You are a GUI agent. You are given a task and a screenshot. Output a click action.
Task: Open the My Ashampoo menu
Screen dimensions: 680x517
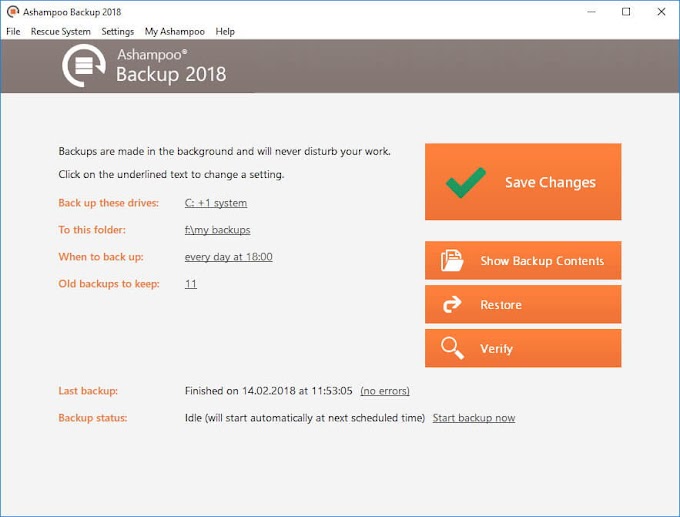(x=175, y=32)
